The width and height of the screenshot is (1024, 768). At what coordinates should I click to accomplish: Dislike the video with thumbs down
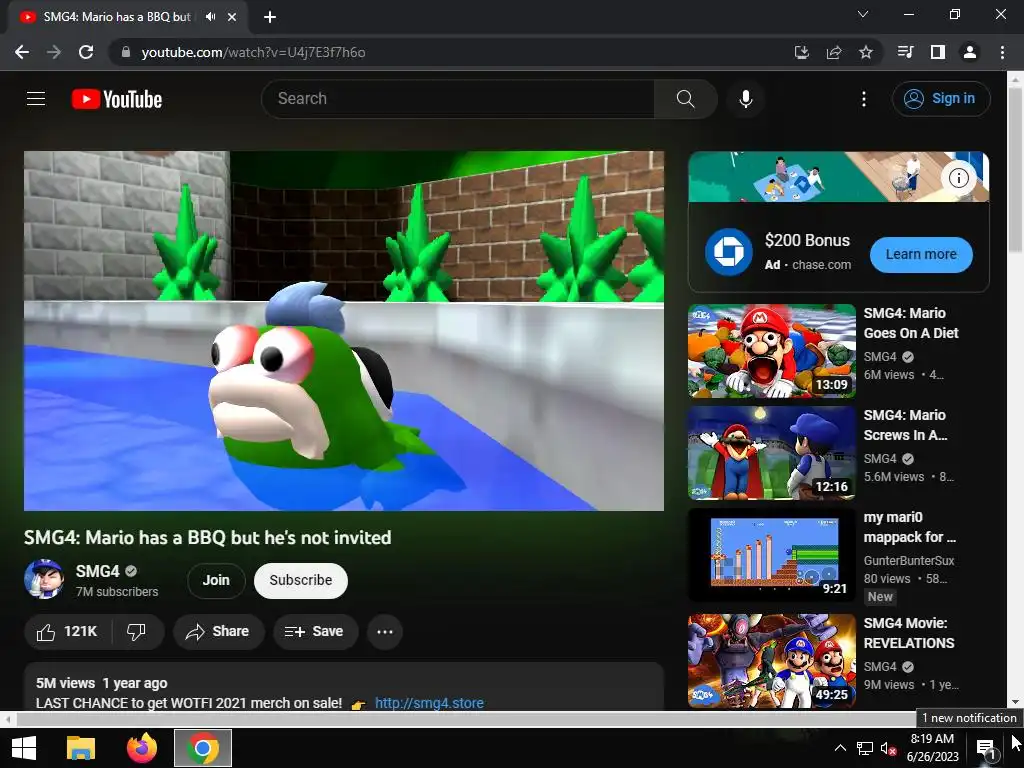pos(136,632)
